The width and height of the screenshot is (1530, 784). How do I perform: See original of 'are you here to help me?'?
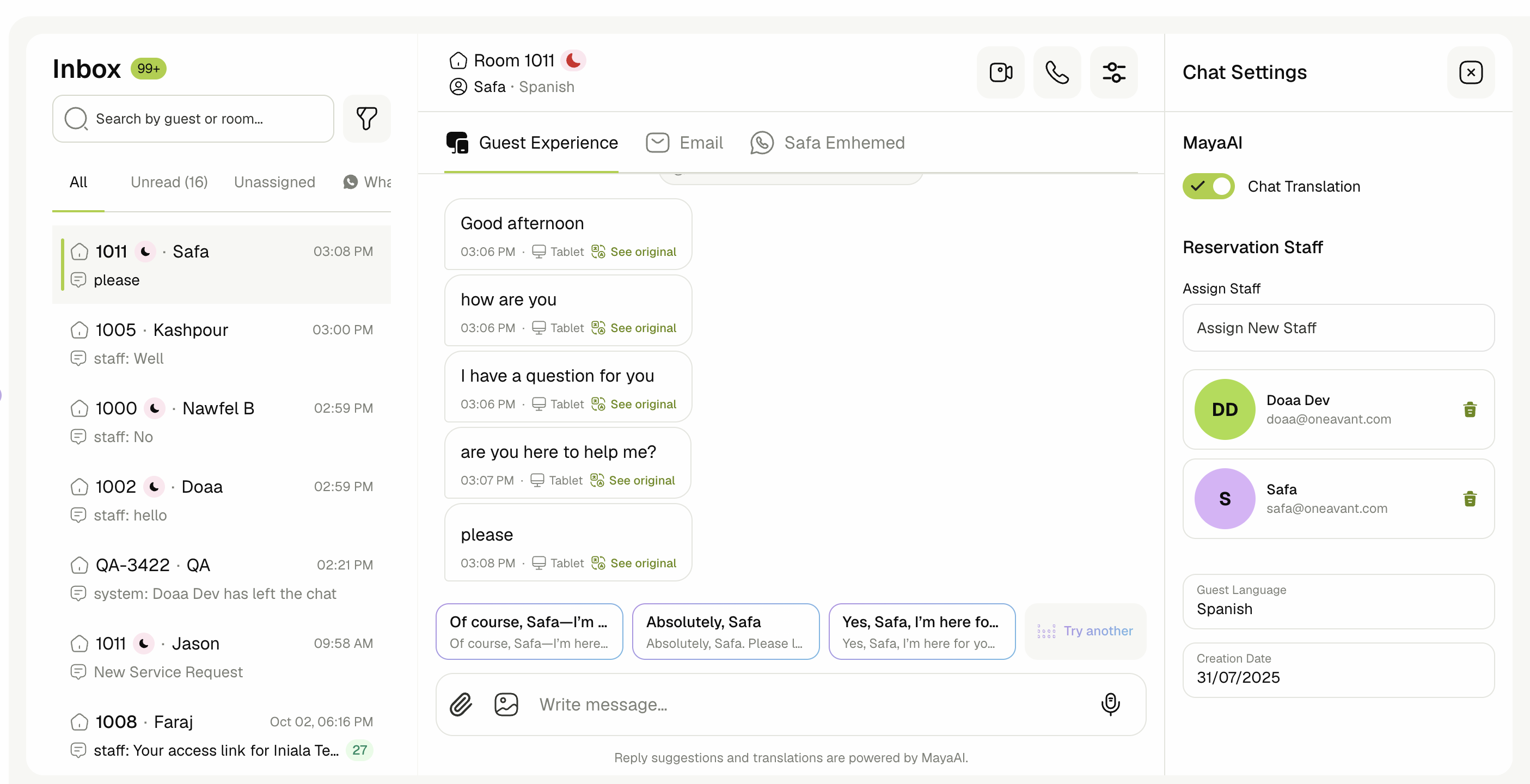tap(633, 481)
